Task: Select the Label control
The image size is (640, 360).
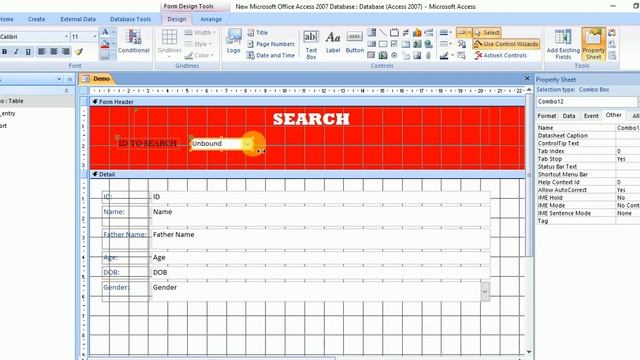Action: tap(333, 42)
